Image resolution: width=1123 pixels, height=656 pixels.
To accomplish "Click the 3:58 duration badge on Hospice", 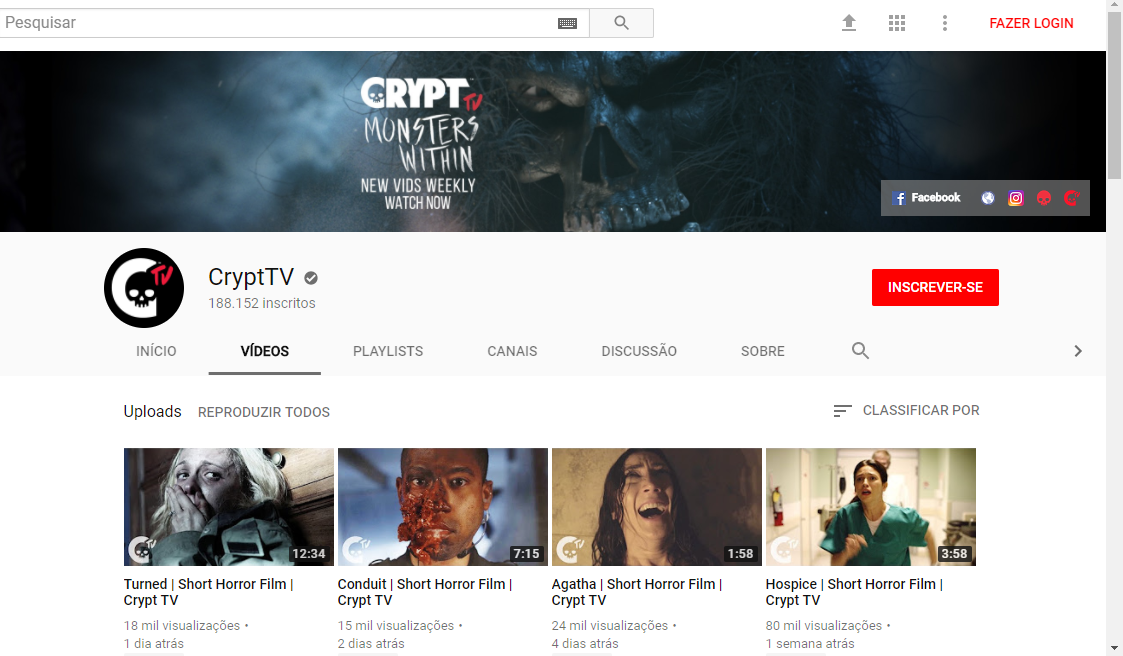I will click(x=954, y=554).
